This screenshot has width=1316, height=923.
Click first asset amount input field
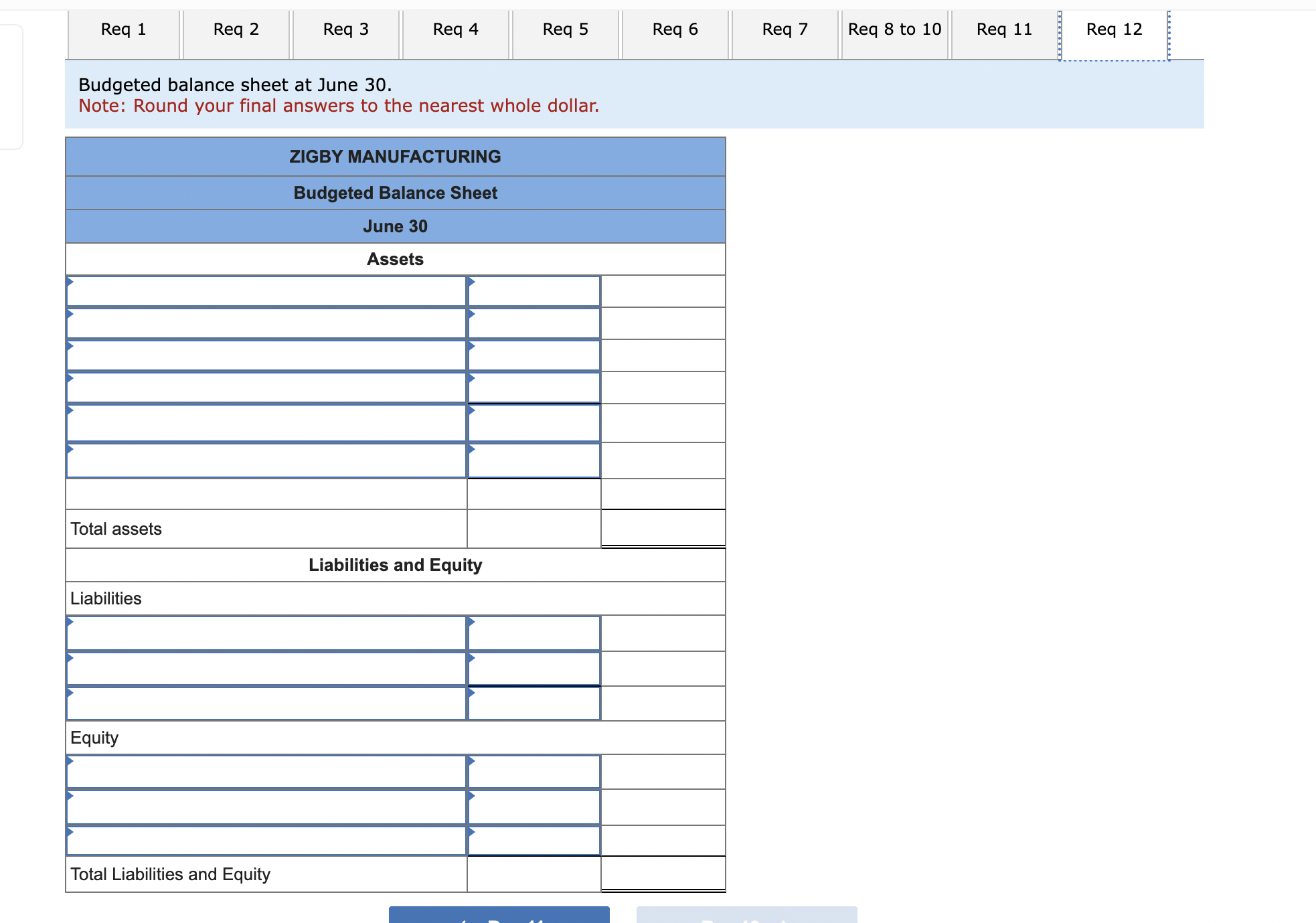533,291
